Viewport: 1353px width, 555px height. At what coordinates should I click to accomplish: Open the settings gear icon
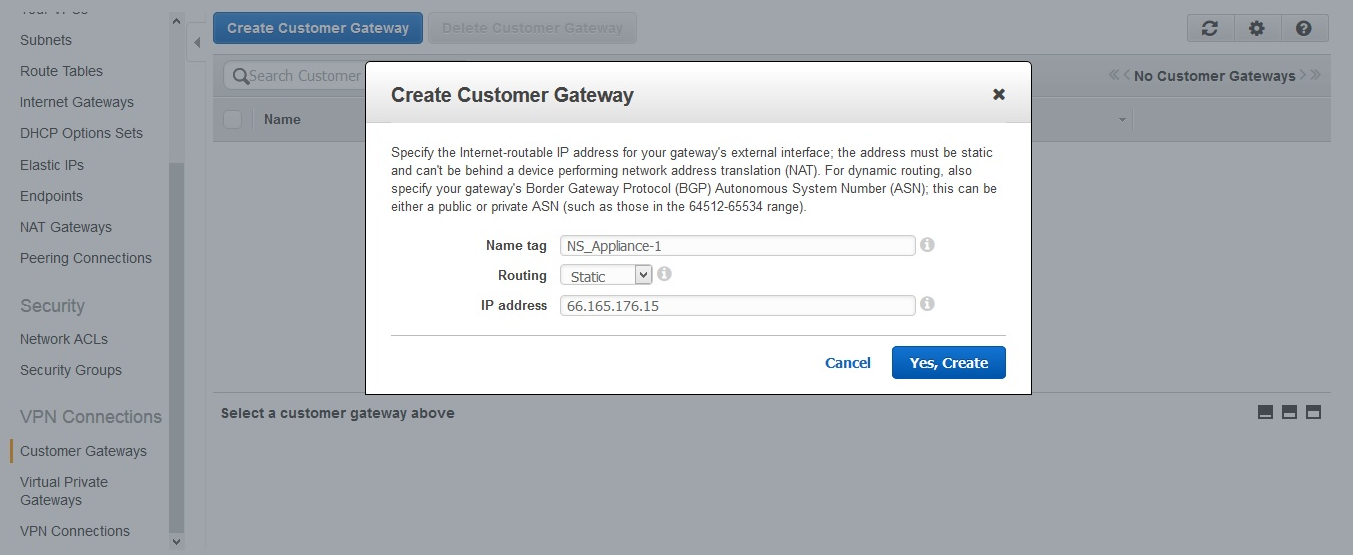(x=1257, y=28)
